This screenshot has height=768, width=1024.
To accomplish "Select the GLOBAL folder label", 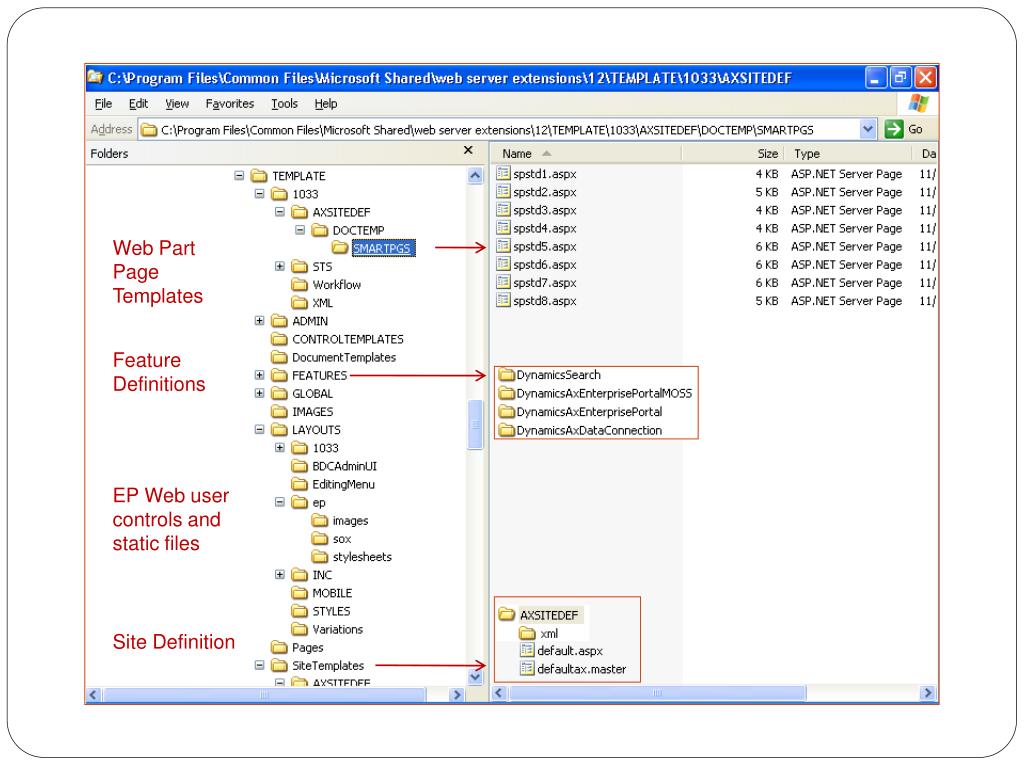I will (312, 394).
